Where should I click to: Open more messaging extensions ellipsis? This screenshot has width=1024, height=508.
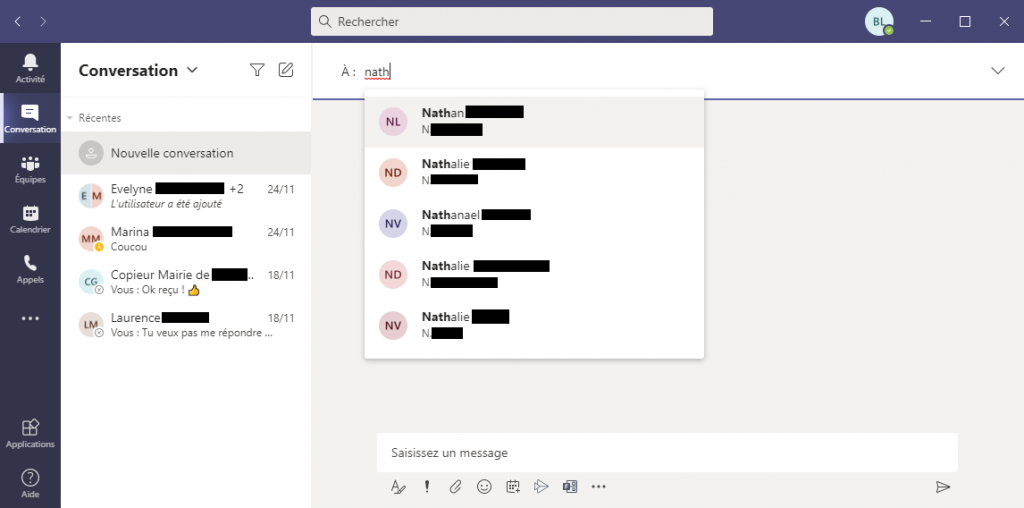599,486
